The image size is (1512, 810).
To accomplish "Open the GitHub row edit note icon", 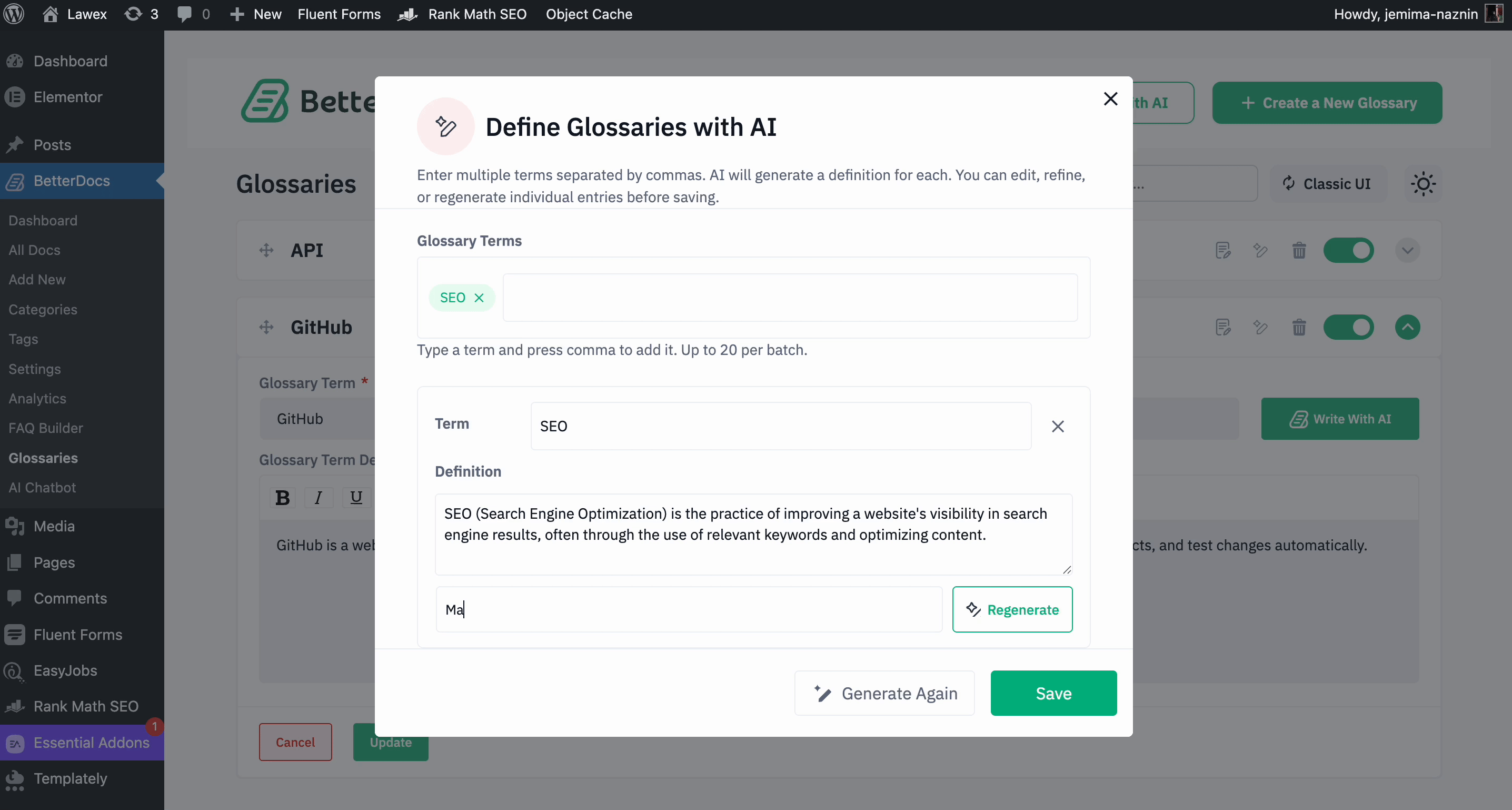I will [x=1223, y=327].
